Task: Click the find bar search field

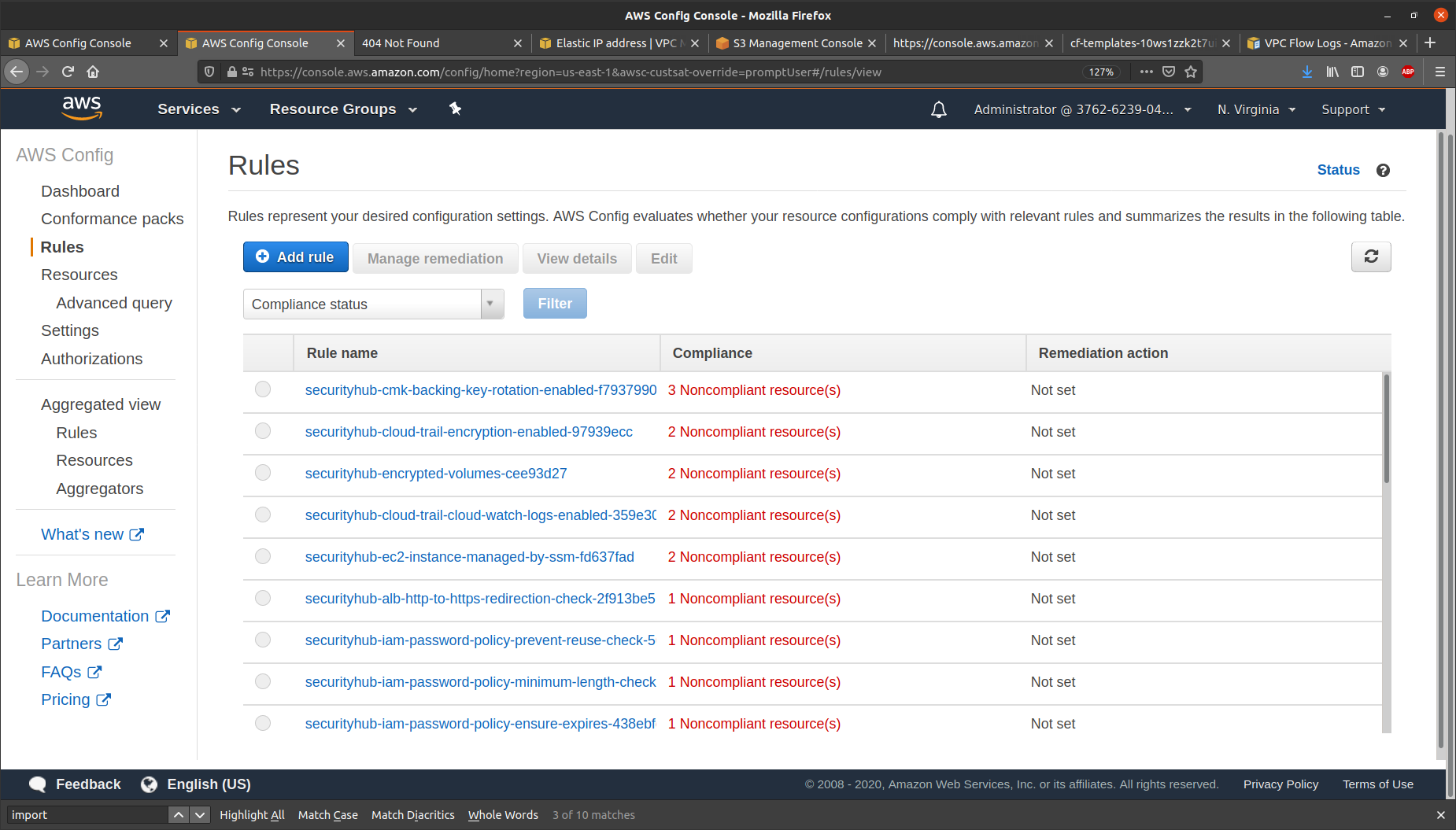Action: click(x=87, y=815)
